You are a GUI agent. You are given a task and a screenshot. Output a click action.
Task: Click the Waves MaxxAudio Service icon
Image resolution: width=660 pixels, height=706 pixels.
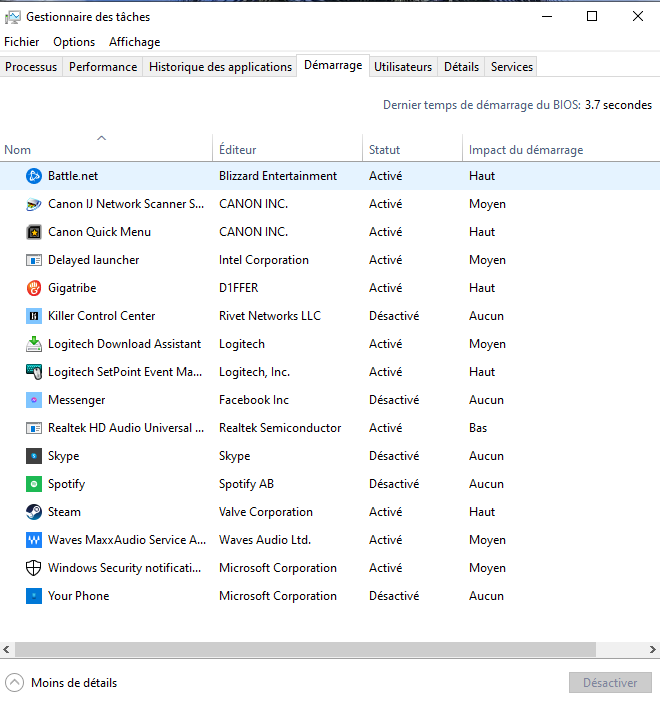point(34,540)
